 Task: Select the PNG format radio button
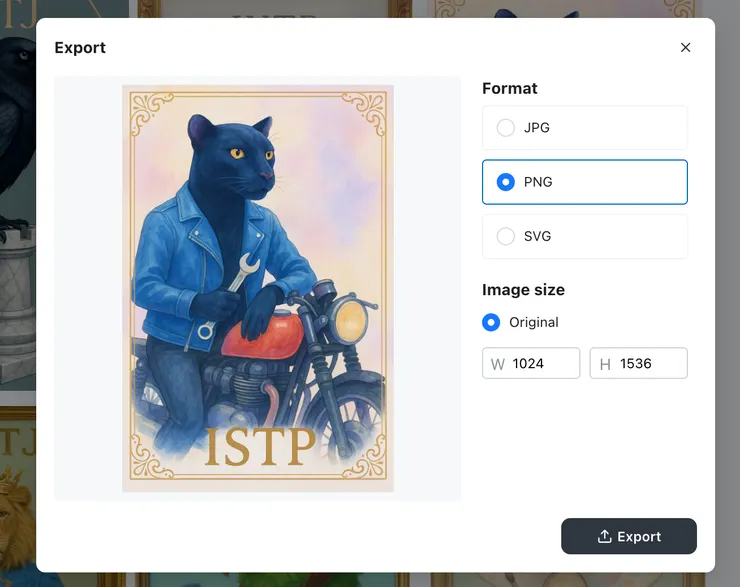tap(506, 182)
